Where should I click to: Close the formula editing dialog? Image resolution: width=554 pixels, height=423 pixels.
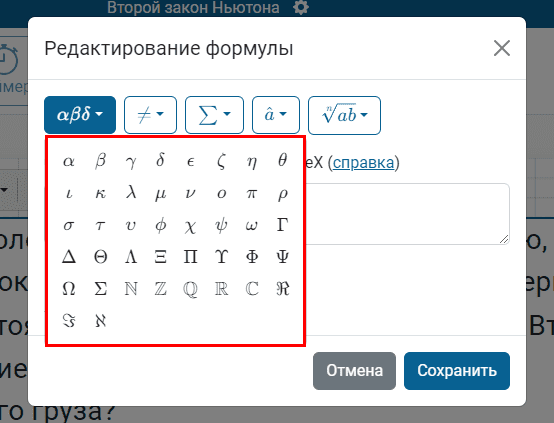[x=502, y=48]
